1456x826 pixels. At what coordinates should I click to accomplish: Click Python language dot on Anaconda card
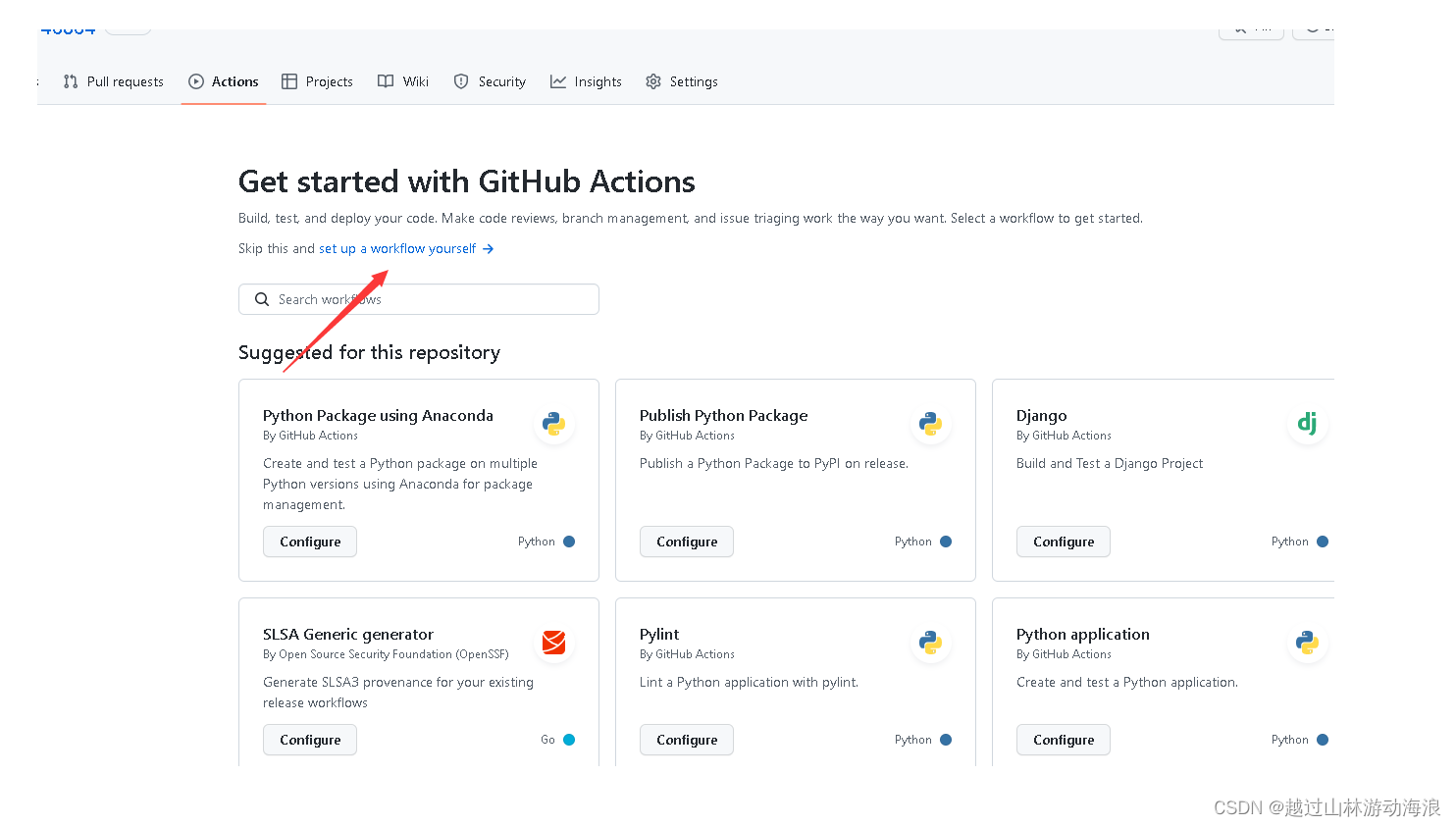pyautogui.click(x=569, y=542)
